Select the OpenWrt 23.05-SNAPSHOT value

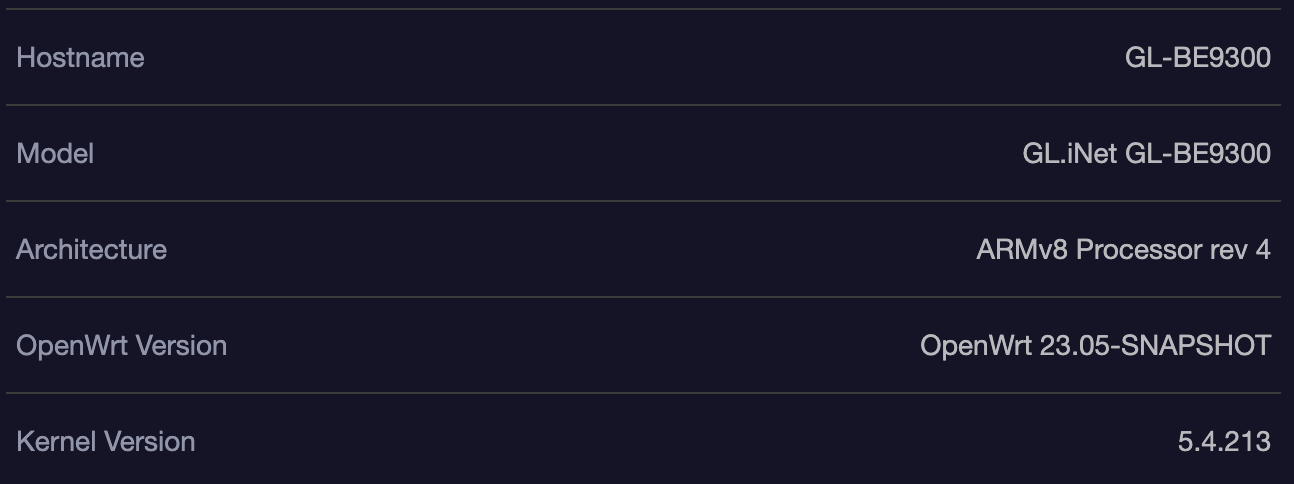click(x=1095, y=346)
